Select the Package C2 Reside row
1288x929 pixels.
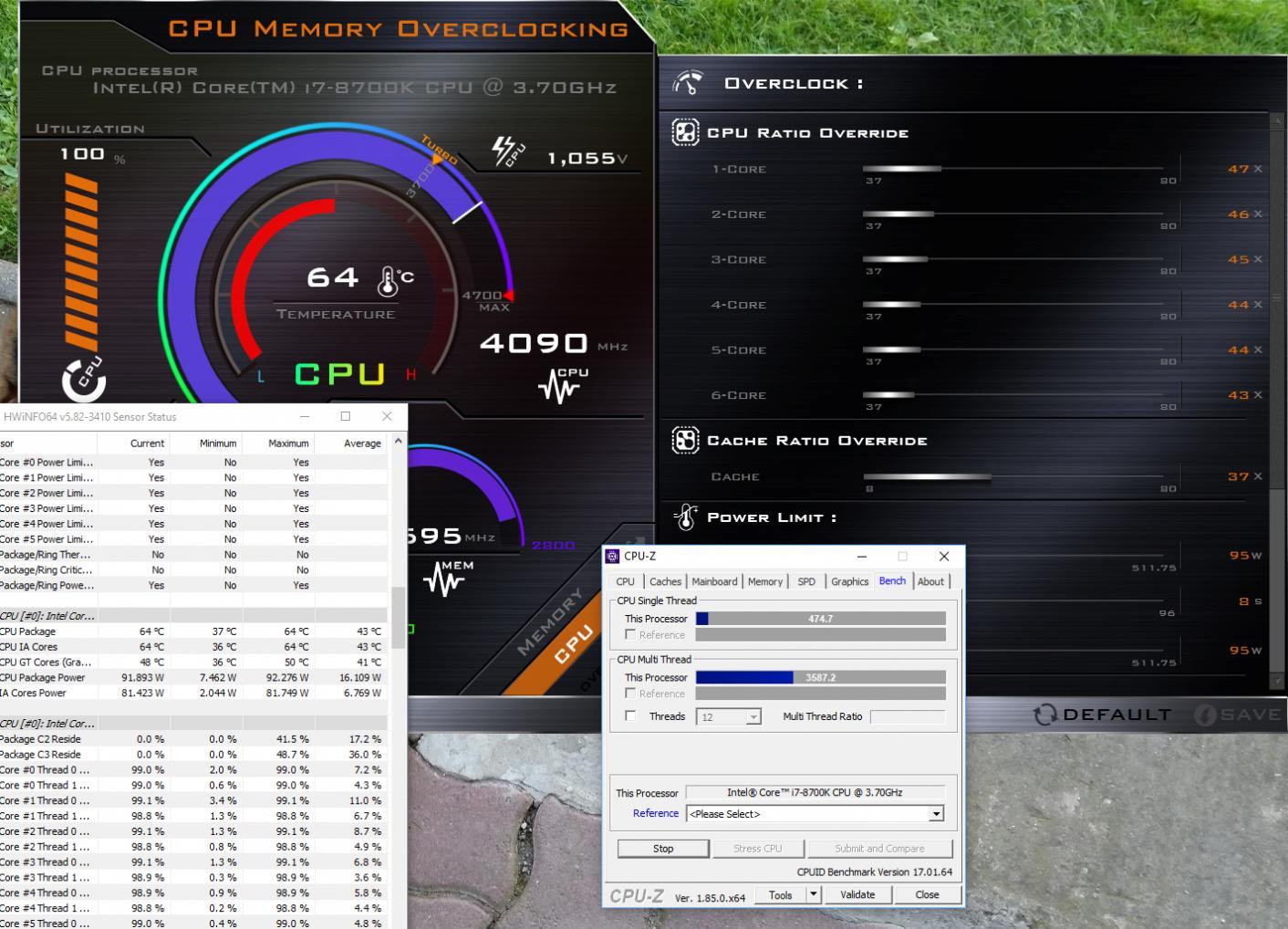(x=193, y=739)
